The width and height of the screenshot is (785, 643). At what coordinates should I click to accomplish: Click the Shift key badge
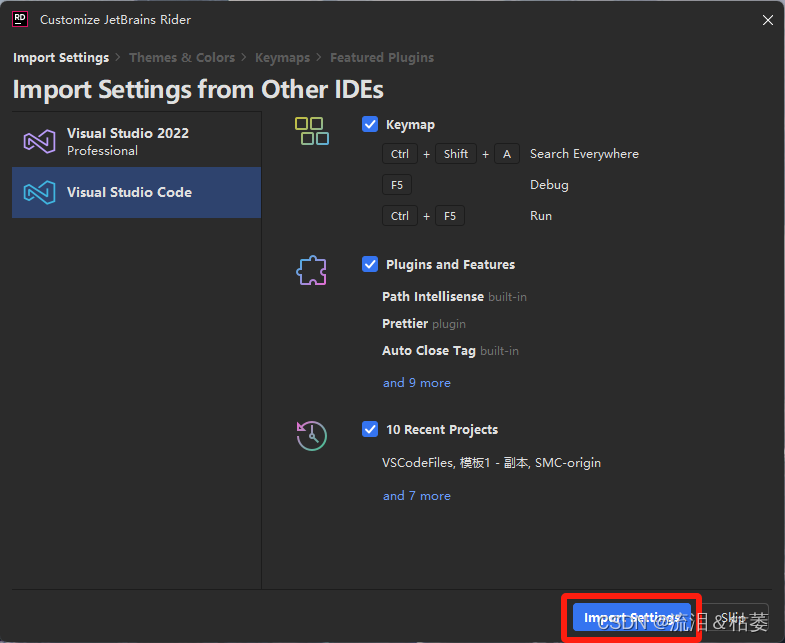456,154
